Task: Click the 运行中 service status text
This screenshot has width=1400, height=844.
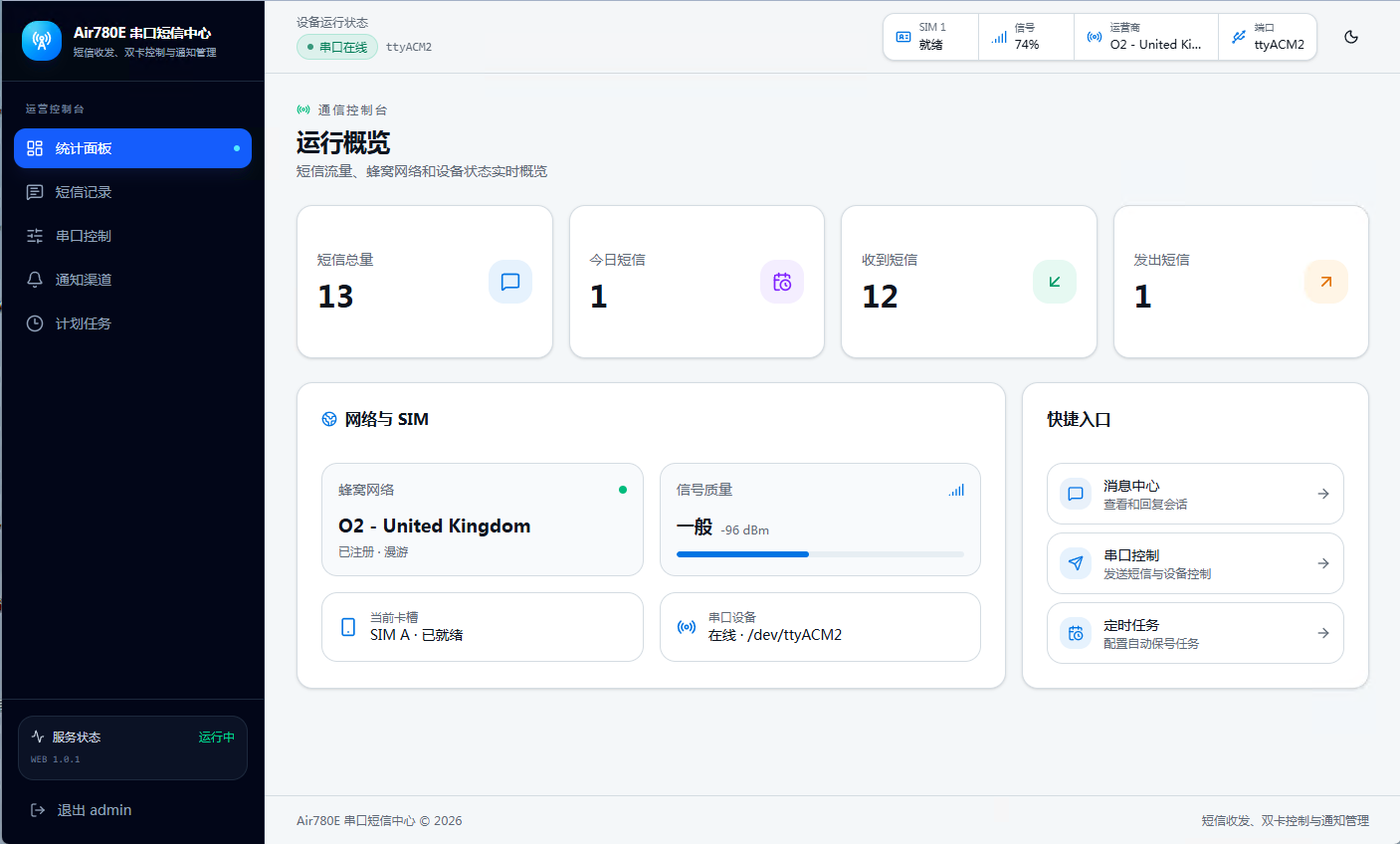Action: (217, 738)
